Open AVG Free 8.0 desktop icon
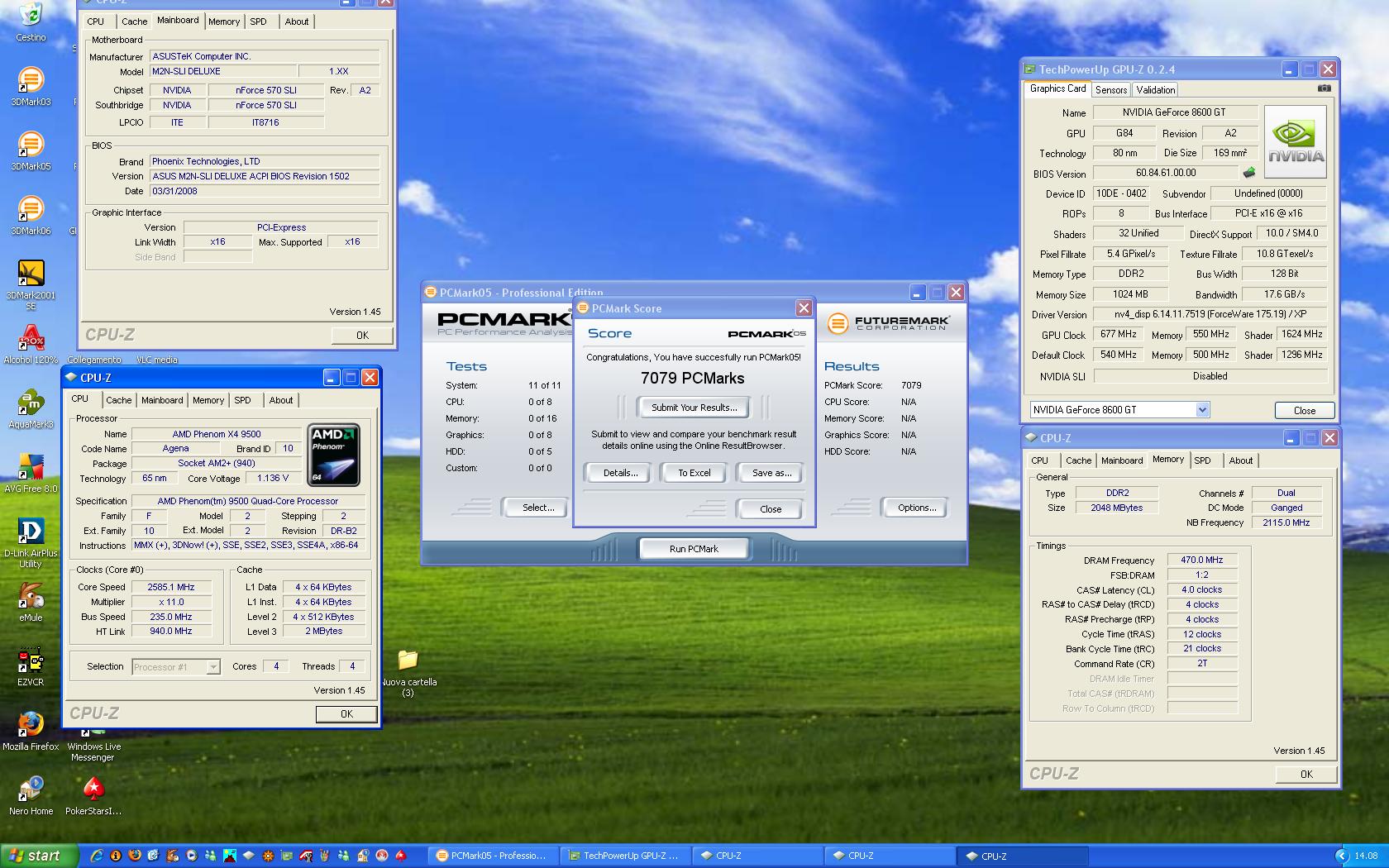The image size is (1389, 868). coord(31,472)
